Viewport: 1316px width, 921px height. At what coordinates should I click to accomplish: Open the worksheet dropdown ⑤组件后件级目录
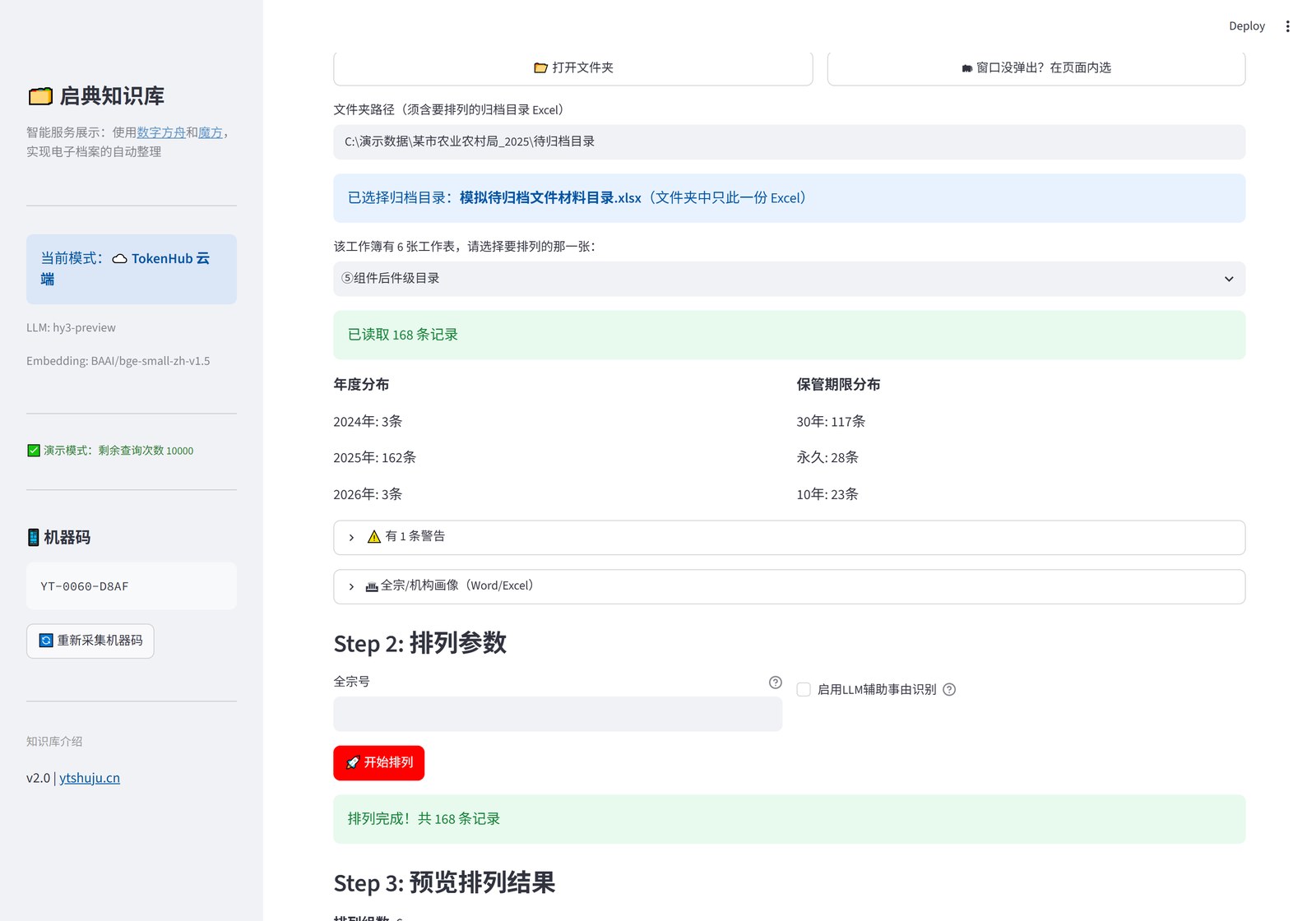[x=789, y=279]
